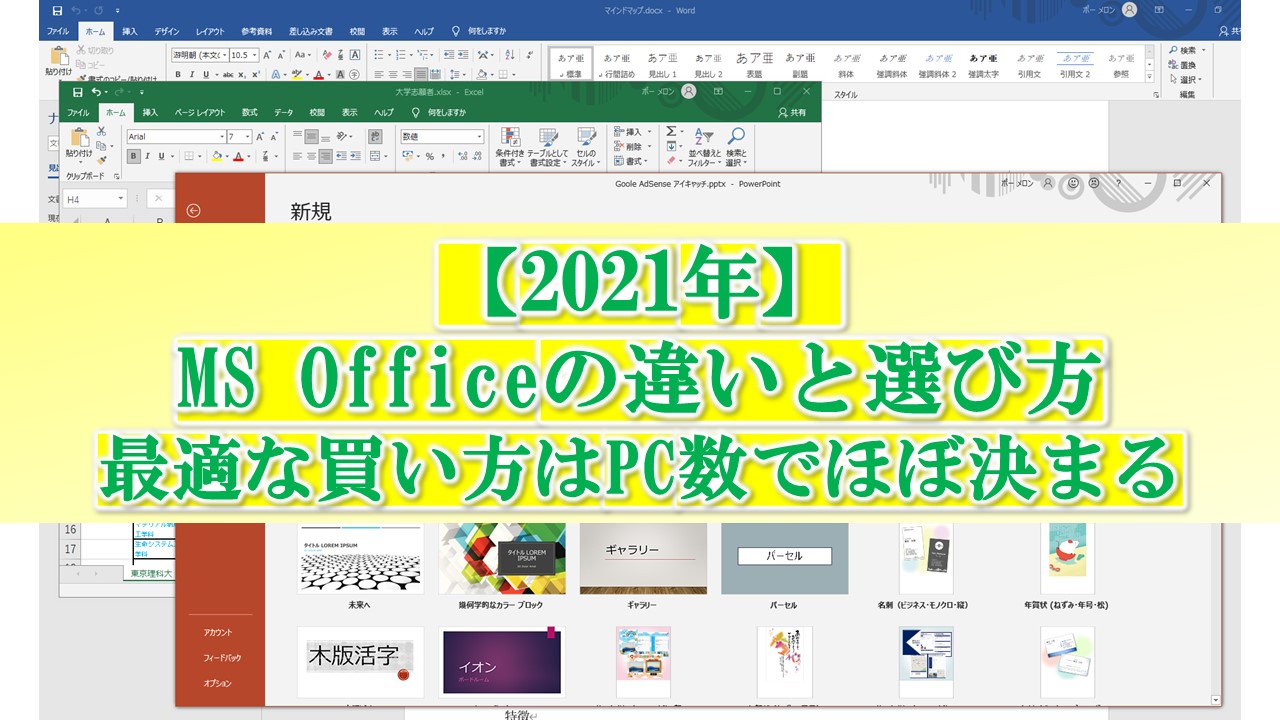Click the 東京理科大 sheet tab in Excel
Image resolution: width=1280 pixels, height=720 pixels.
click(x=151, y=573)
